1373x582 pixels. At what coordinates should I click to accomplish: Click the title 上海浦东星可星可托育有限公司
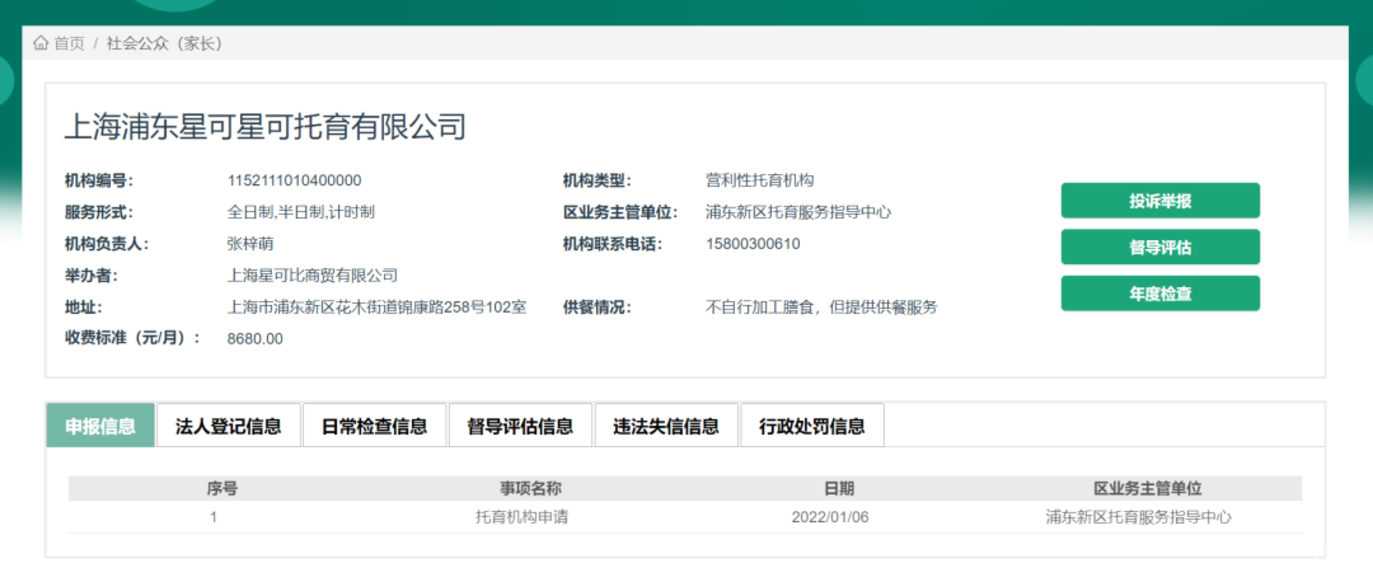pyautogui.click(x=265, y=126)
